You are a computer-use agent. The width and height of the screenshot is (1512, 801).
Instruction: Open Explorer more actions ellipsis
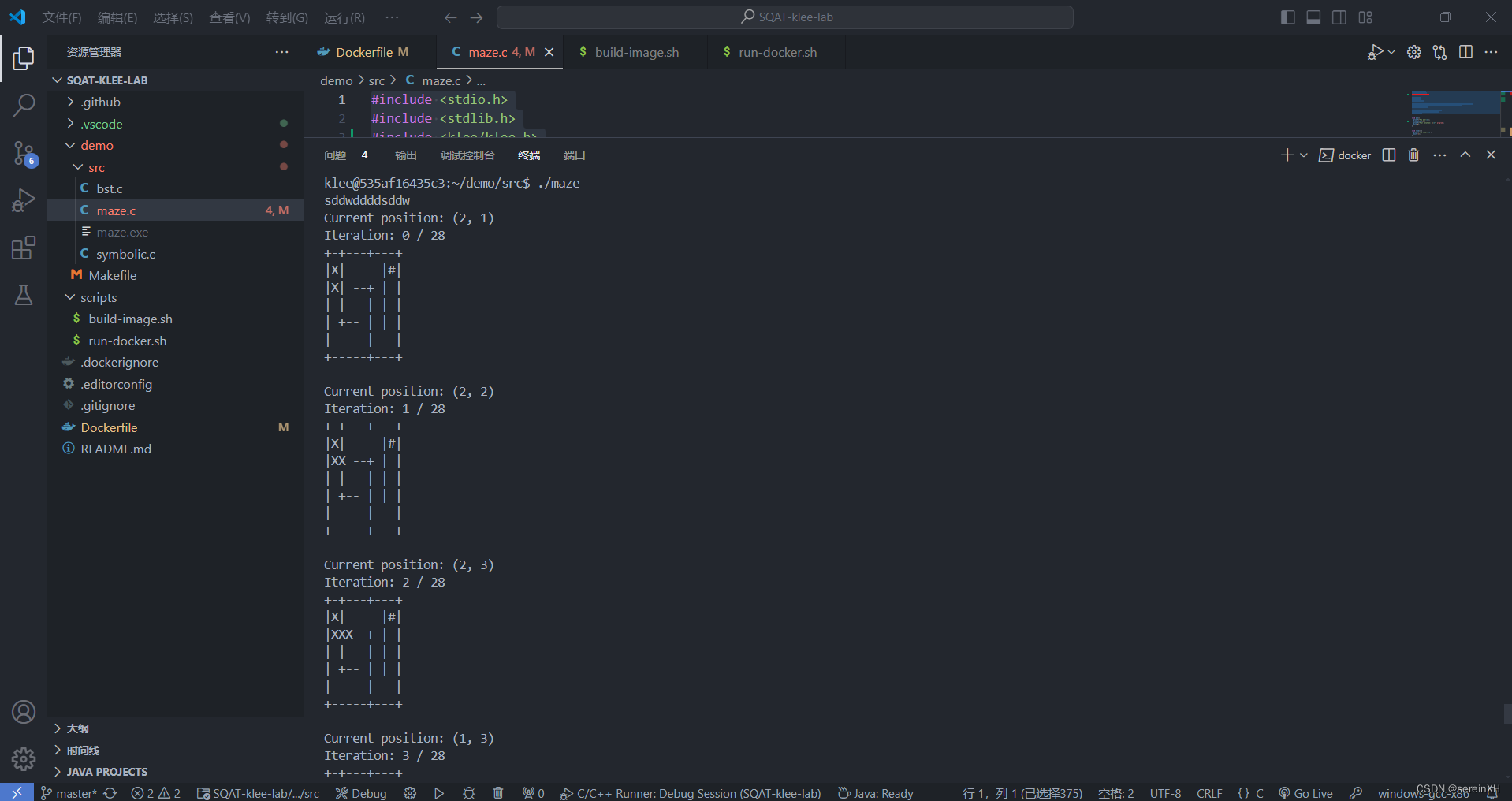(281, 52)
